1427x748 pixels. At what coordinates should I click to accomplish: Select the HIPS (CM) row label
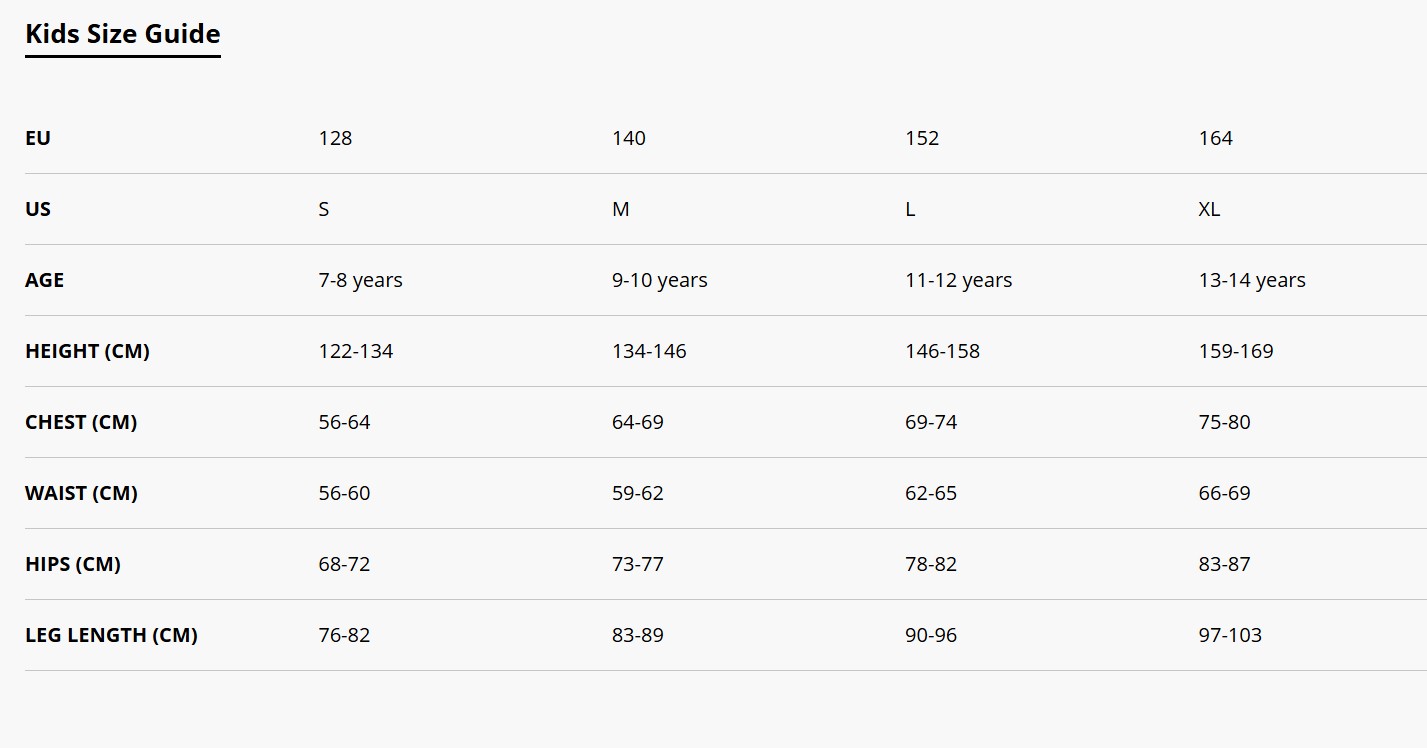pyautogui.click(x=73, y=564)
